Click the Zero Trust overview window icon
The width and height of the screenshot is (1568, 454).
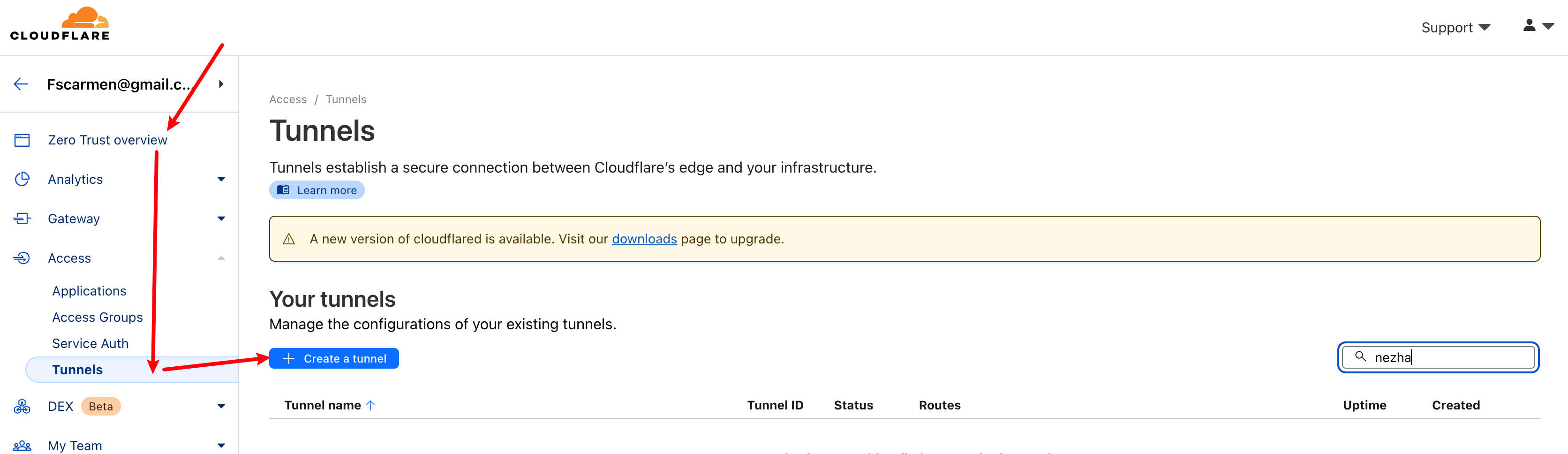(22, 140)
